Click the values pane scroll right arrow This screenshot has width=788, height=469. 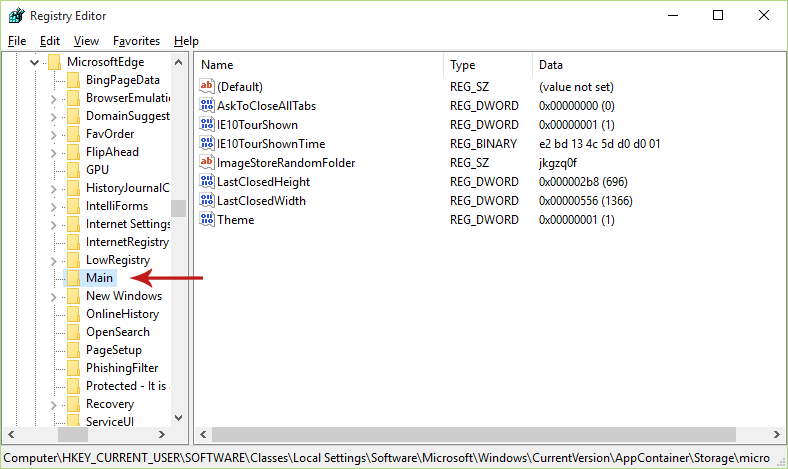coord(777,434)
